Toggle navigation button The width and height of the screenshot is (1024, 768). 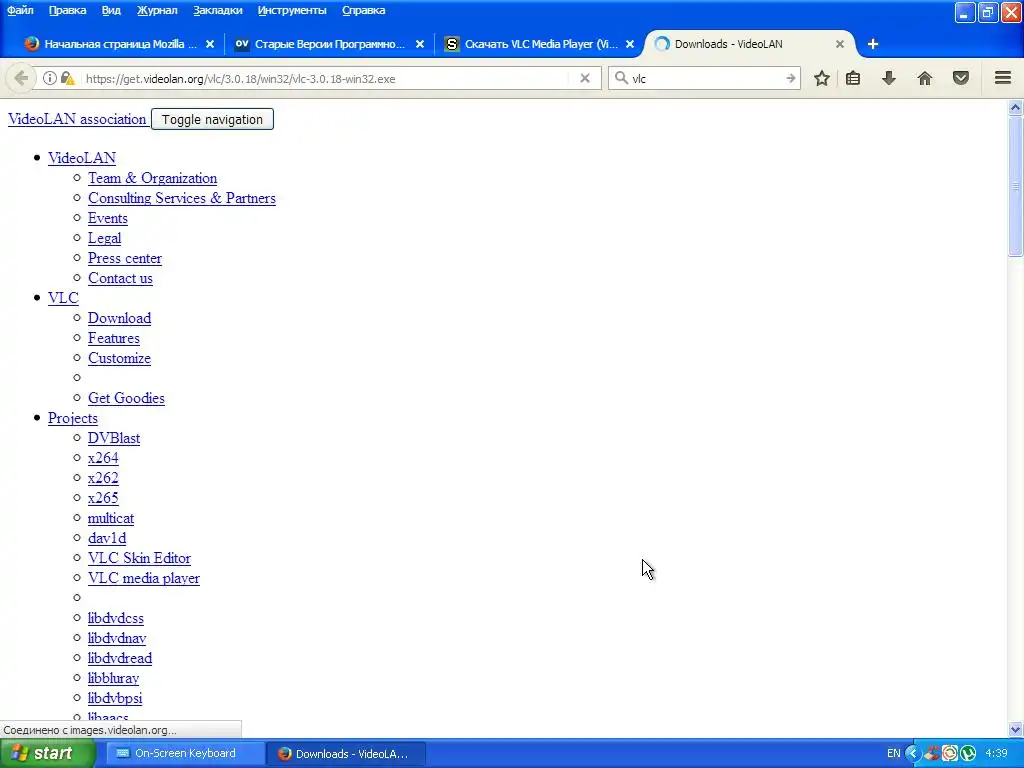(212, 120)
